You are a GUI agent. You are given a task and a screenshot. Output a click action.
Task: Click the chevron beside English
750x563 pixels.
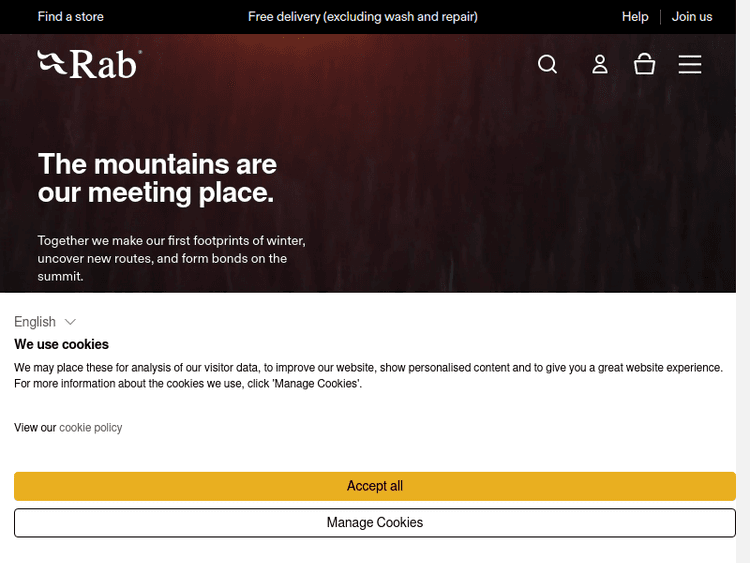(x=70, y=322)
